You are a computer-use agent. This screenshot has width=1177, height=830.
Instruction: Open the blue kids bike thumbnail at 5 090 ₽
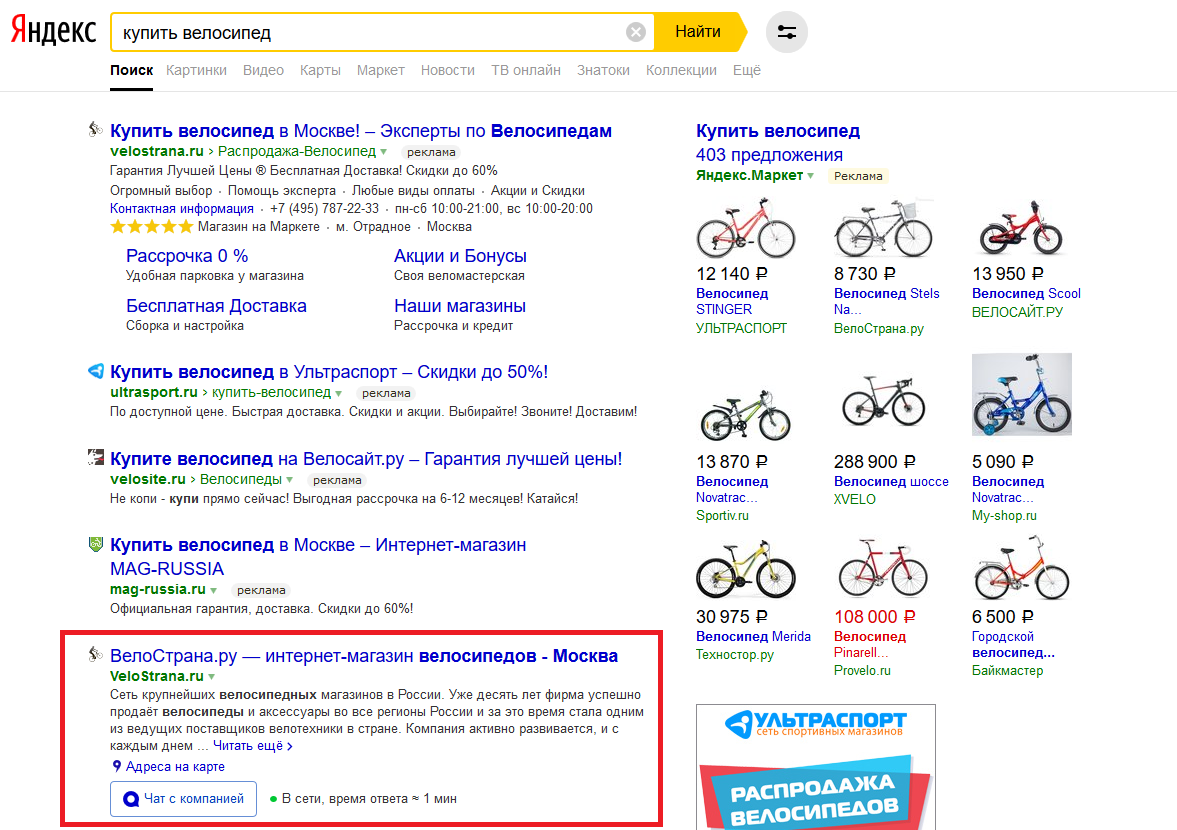coord(1022,395)
